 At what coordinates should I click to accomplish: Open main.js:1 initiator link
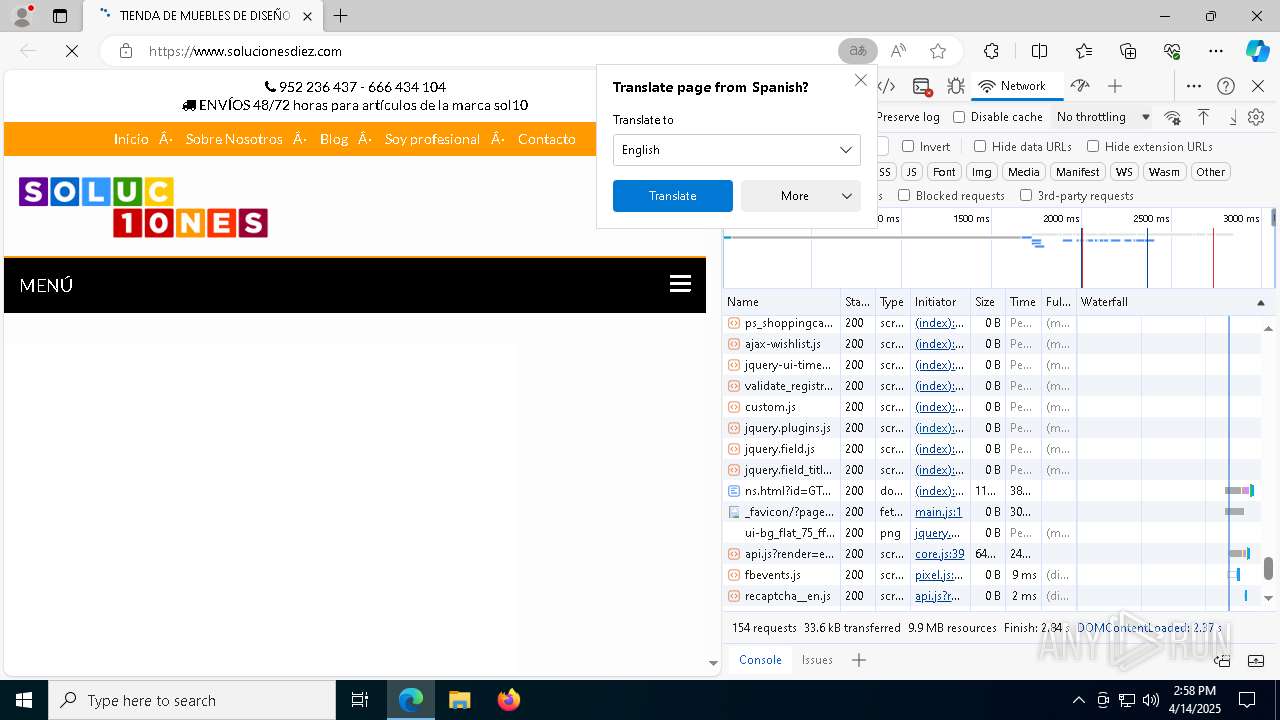tap(938, 512)
